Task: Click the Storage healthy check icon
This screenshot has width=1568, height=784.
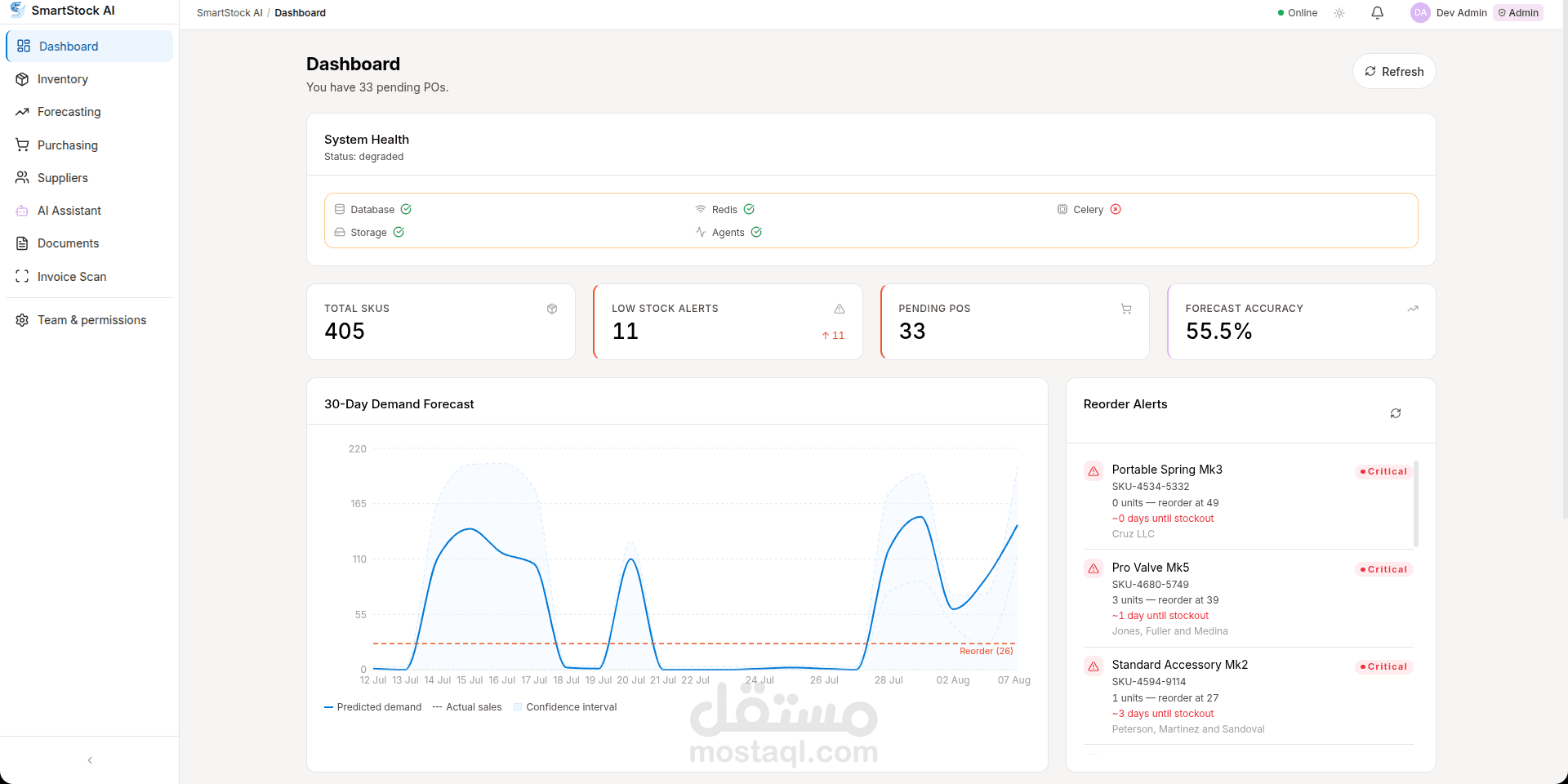Action: 399,232
